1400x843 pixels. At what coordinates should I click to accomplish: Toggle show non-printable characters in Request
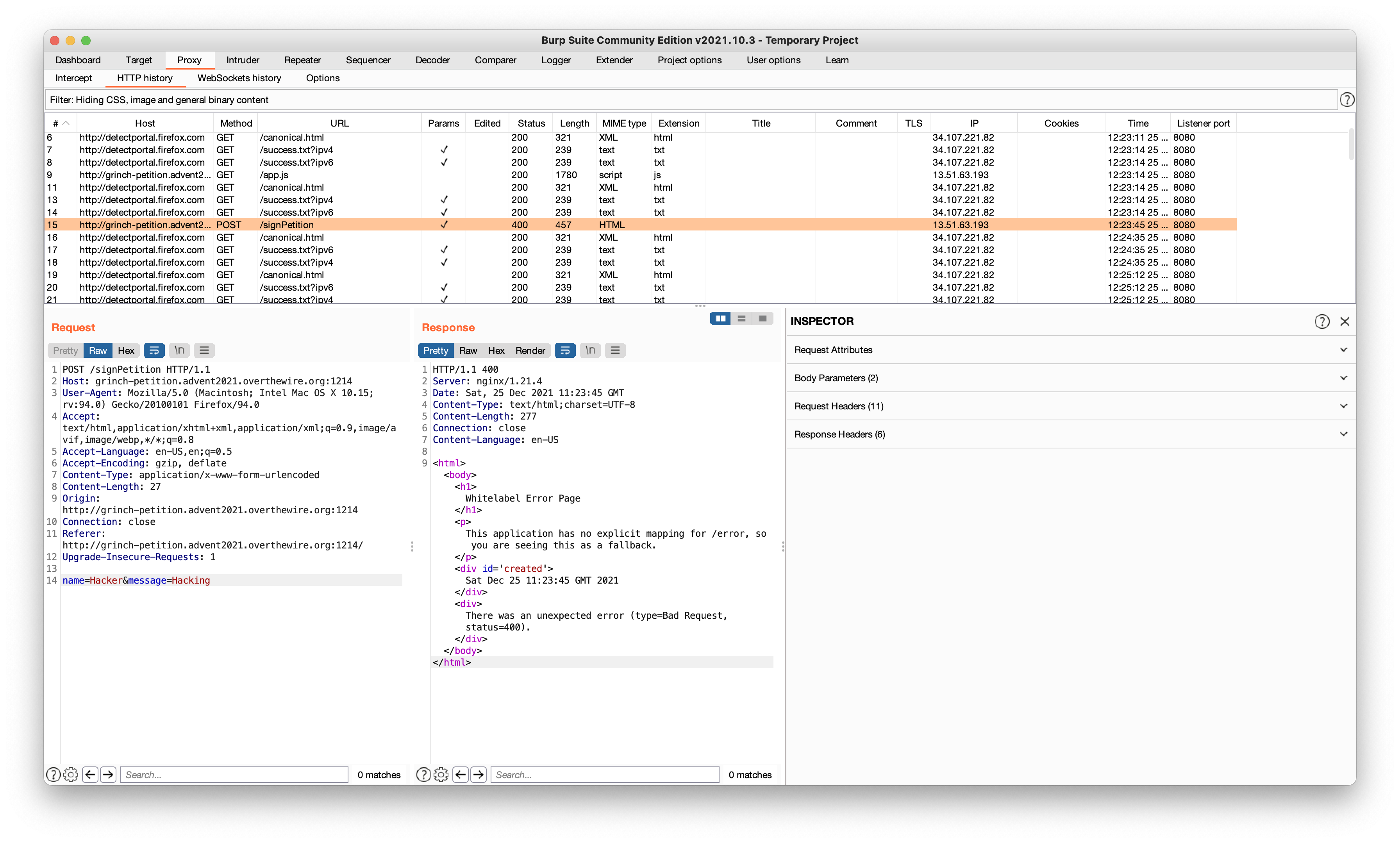[x=179, y=350]
